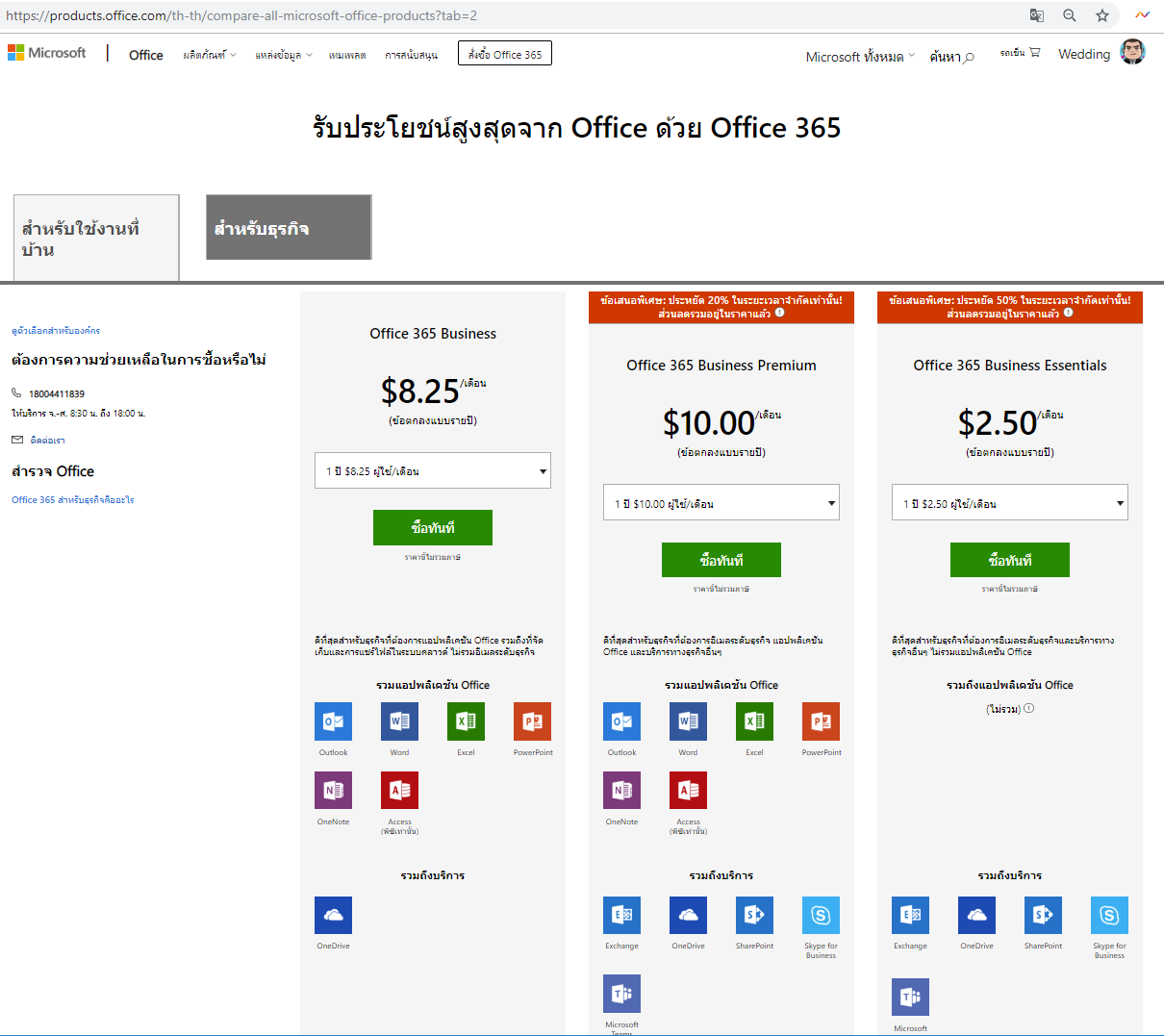Click ซื้อทันที for Office 365 Business Essentials

tap(1010, 559)
